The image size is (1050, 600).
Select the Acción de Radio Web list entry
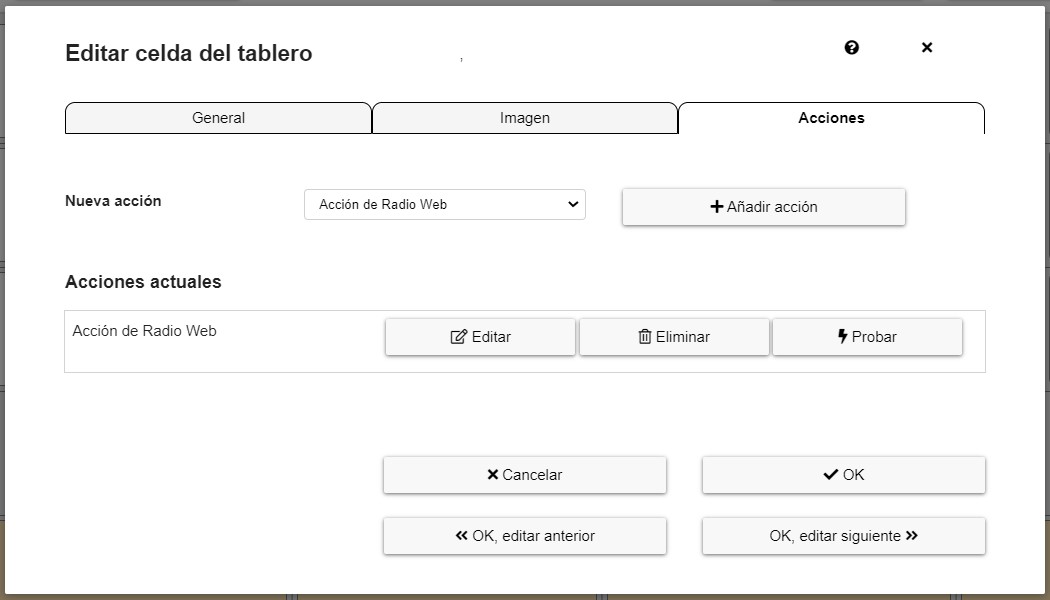tap(145, 331)
